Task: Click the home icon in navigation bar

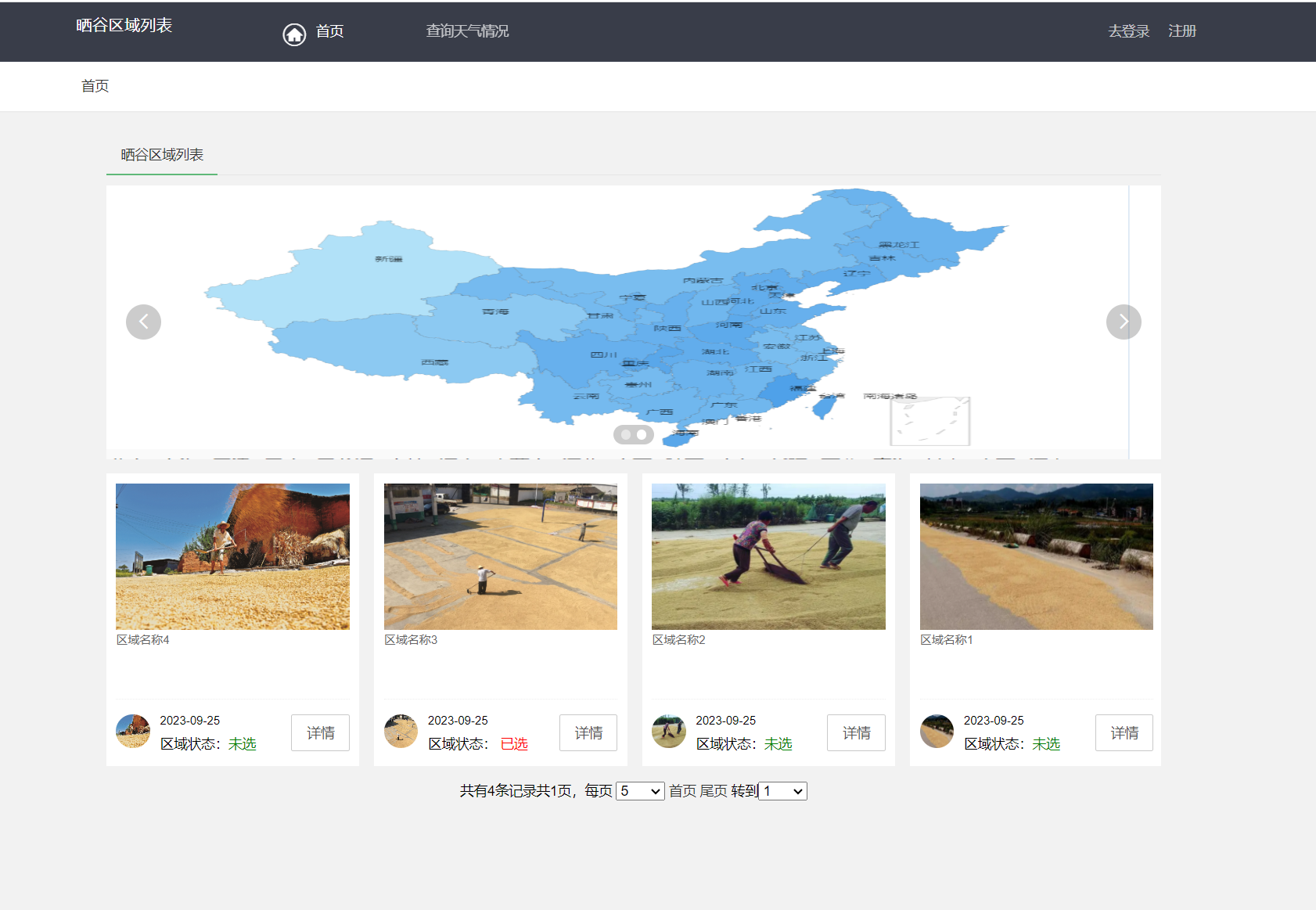Action: (x=294, y=34)
